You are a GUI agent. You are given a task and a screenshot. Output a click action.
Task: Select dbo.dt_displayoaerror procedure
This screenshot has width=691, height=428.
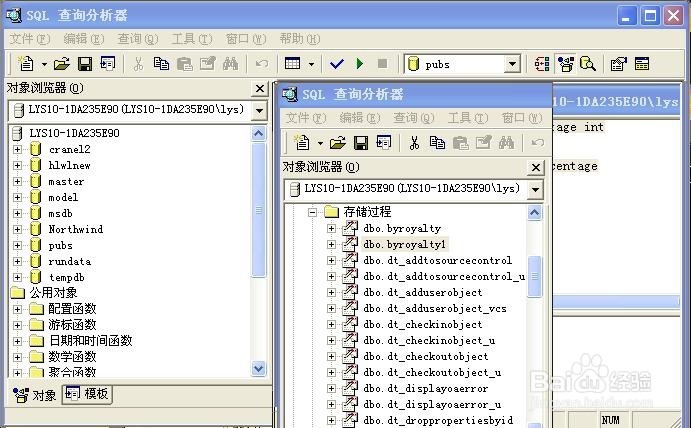[x=426, y=388]
